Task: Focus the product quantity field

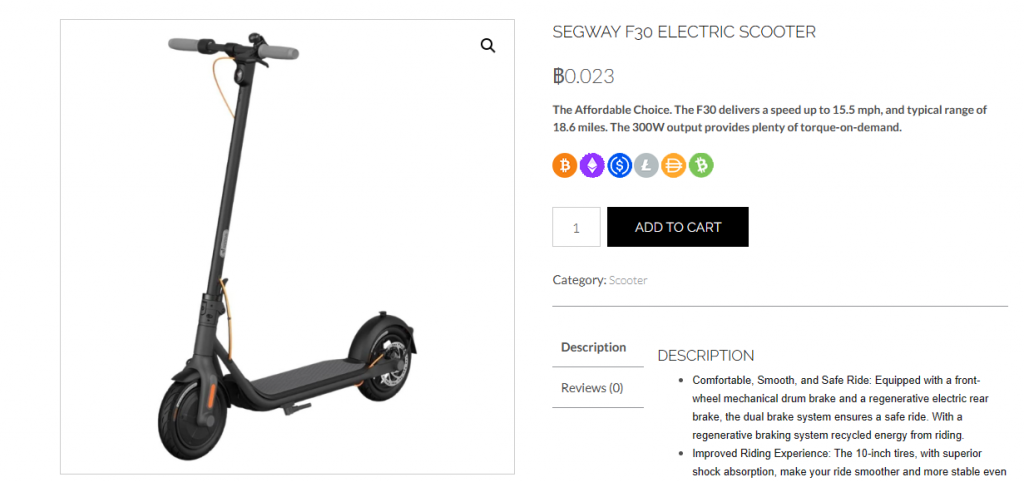Action: tap(576, 227)
